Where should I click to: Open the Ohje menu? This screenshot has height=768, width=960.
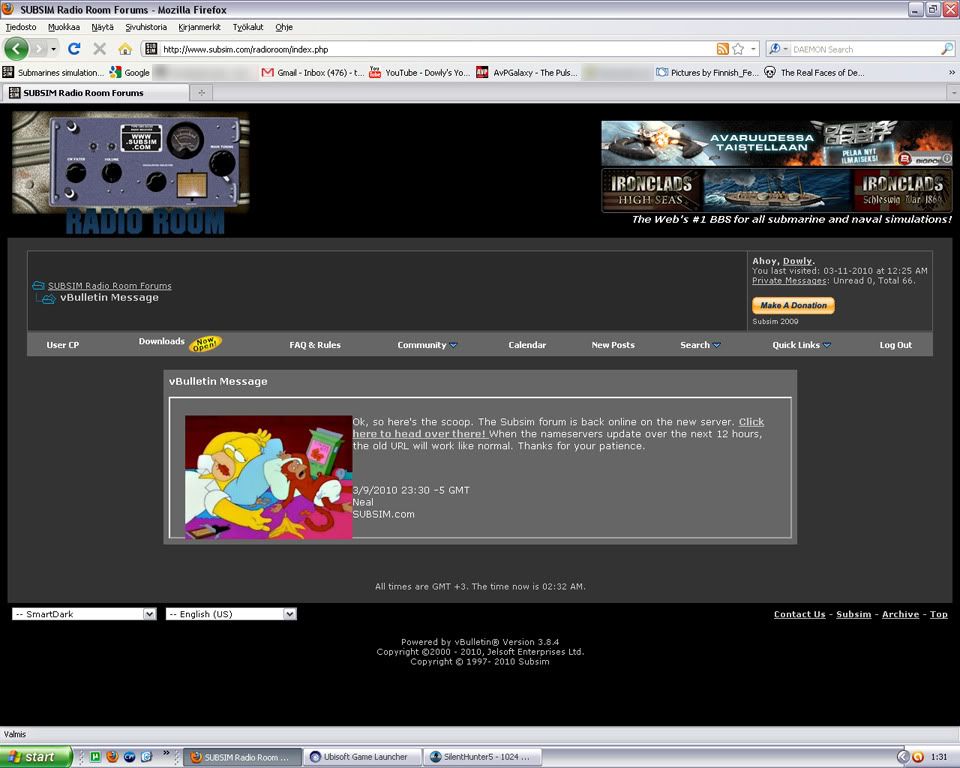click(x=283, y=27)
